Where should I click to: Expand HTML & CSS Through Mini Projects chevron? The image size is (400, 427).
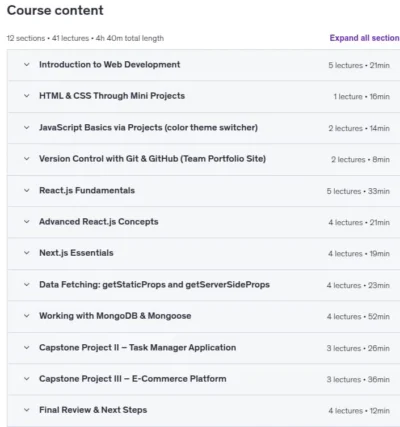click(27, 96)
